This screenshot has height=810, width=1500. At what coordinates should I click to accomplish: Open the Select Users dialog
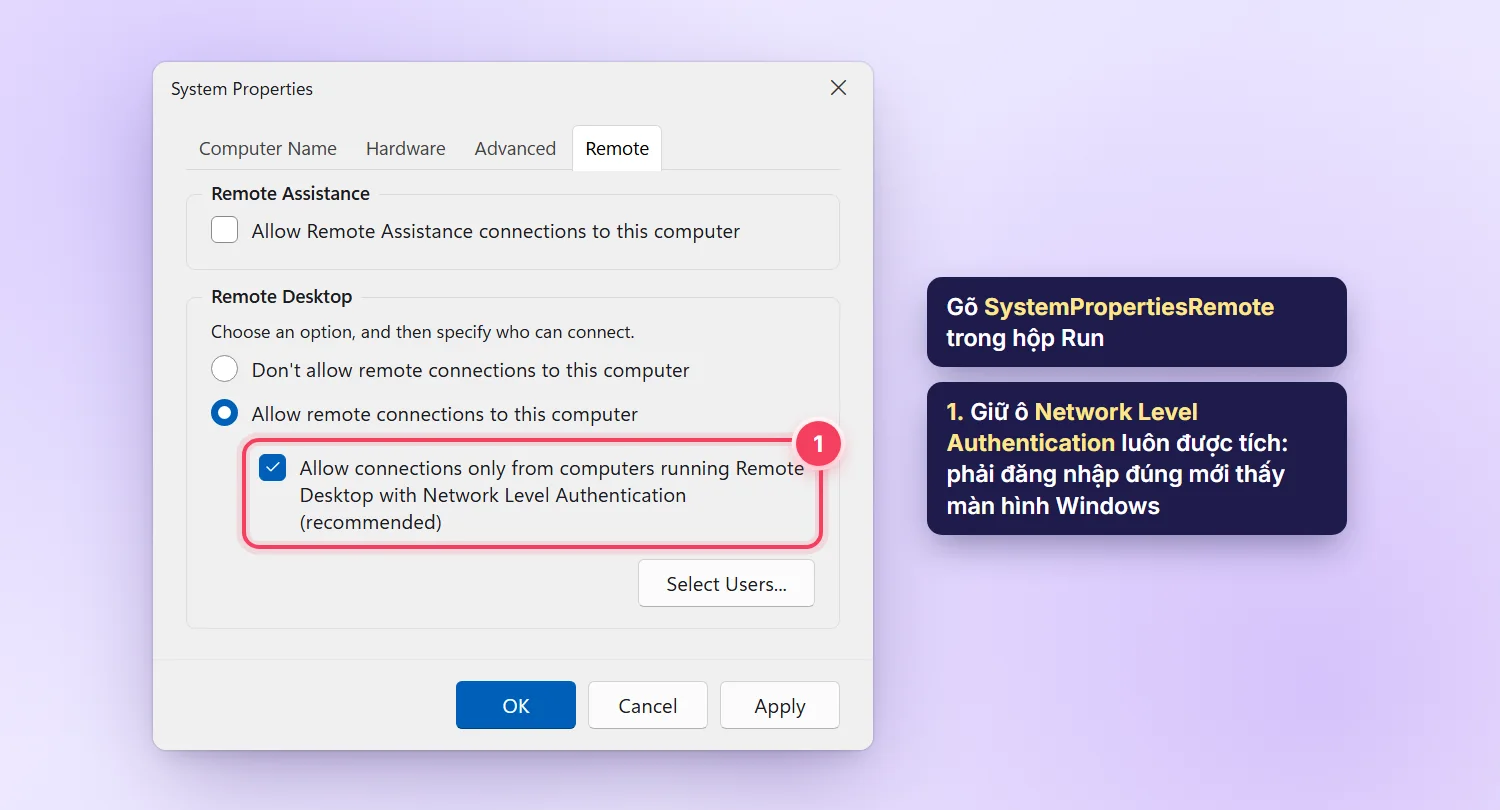tap(726, 583)
